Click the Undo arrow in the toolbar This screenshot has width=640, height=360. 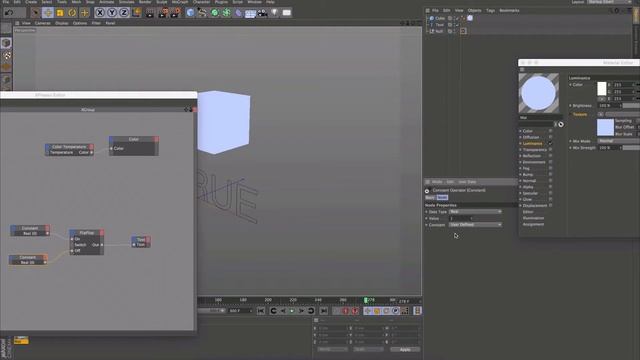[9, 13]
